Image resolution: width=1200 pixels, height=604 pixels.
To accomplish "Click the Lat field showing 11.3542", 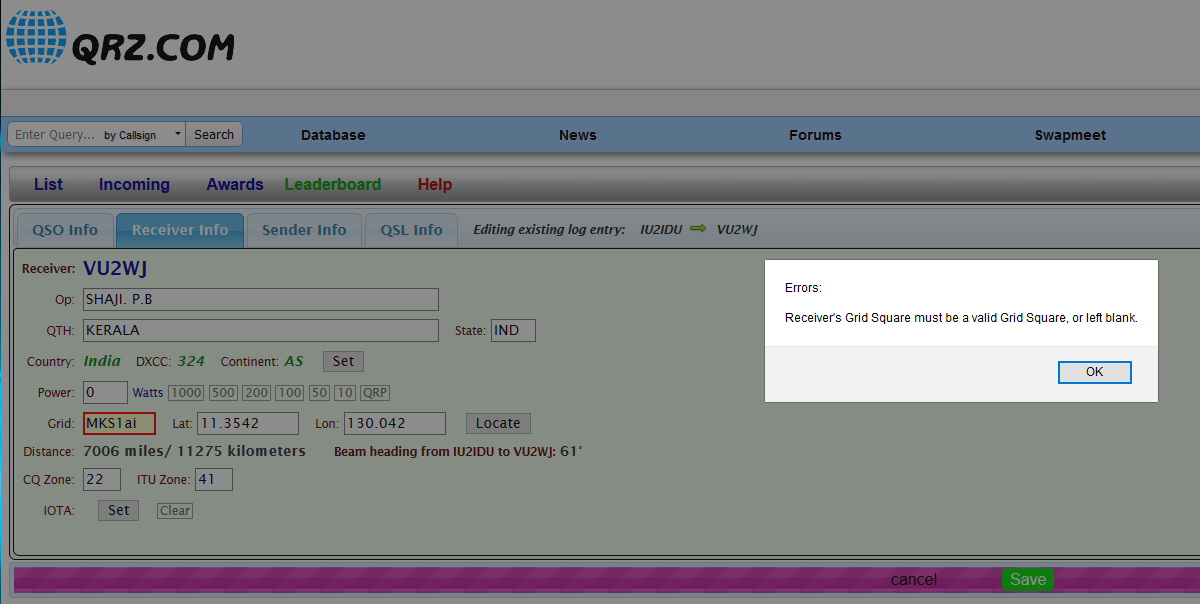I will point(248,423).
